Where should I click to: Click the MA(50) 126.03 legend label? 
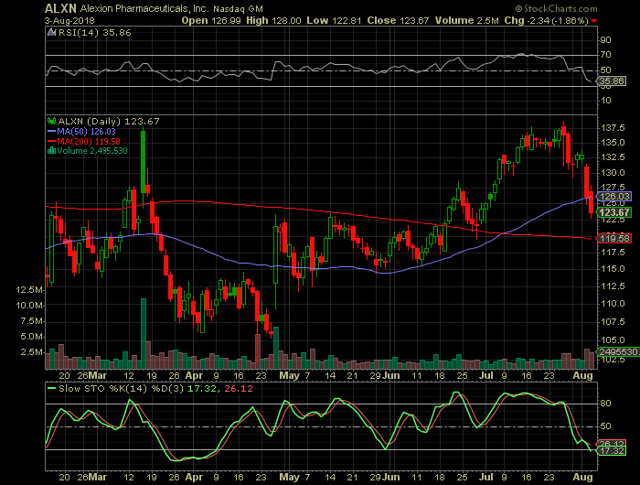(86, 131)
